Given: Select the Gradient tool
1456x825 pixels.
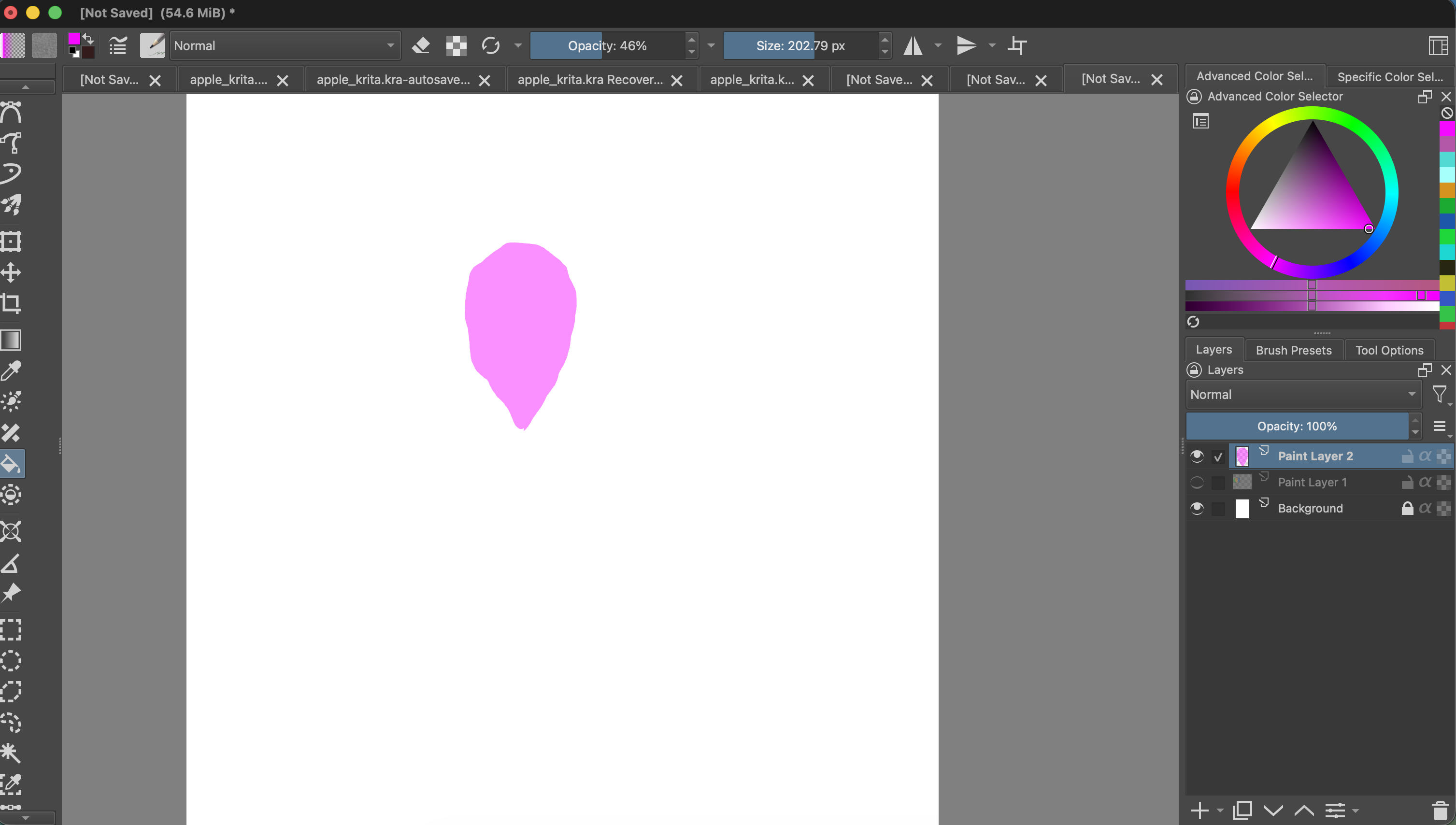Looking at the screenshot, I should tap(11, 340).
